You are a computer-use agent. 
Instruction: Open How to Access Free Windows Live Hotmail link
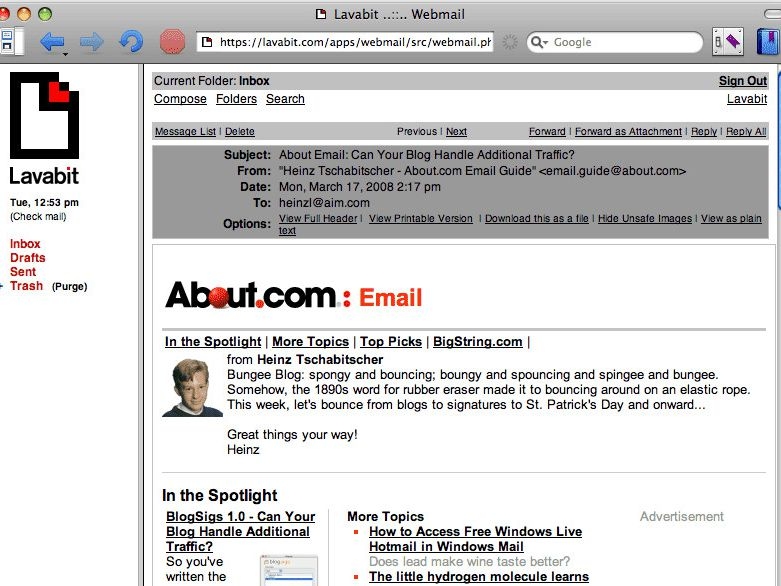475,539
